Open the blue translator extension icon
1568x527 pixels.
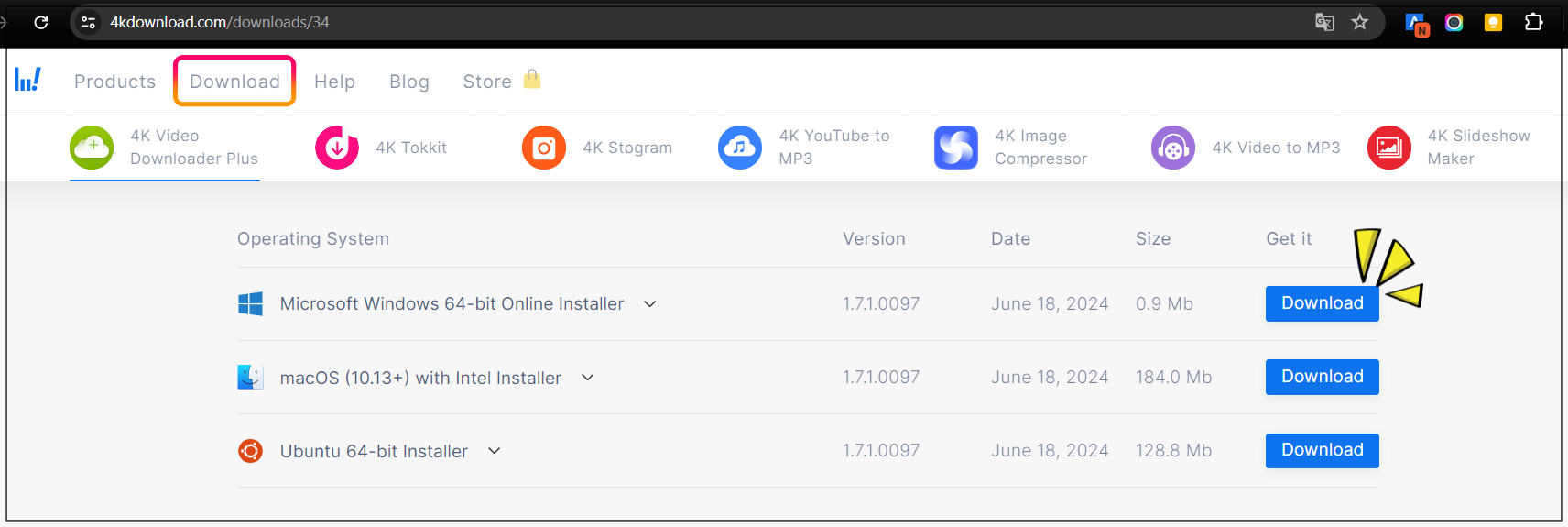(x=1416, y=24)
